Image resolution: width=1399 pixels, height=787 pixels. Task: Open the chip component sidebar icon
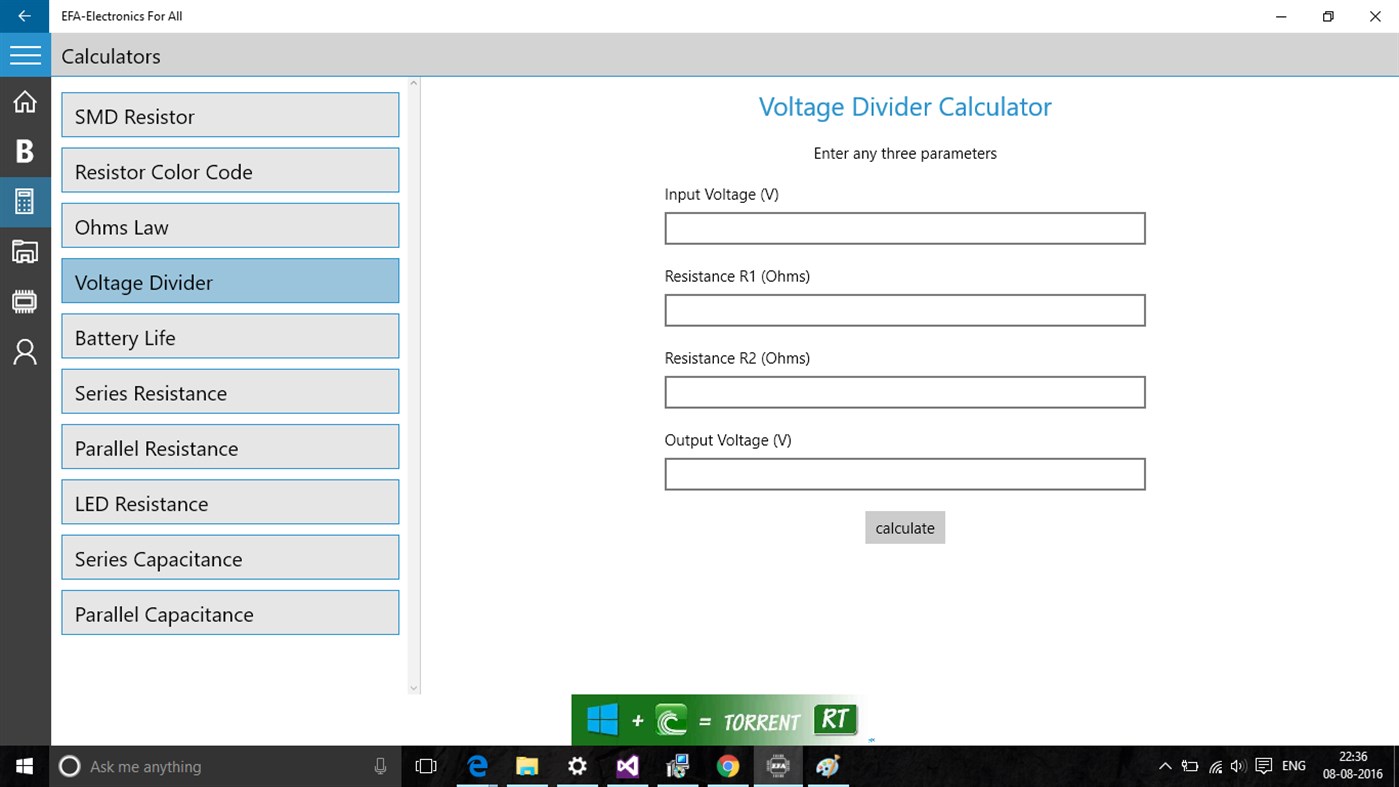pyautogui.click(x=25, y=301)
